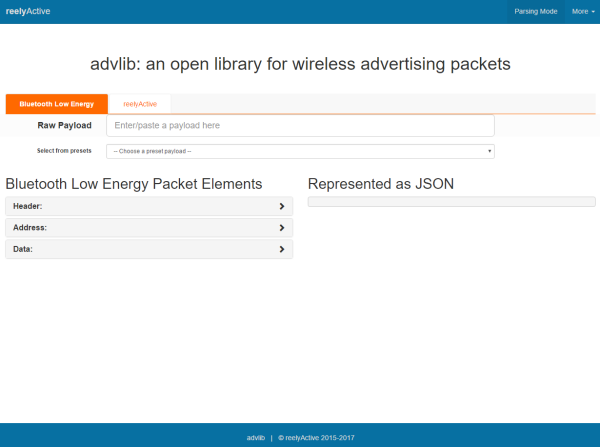
Task: Open the More menu in navbar
Action: click(x=583, y=11)
